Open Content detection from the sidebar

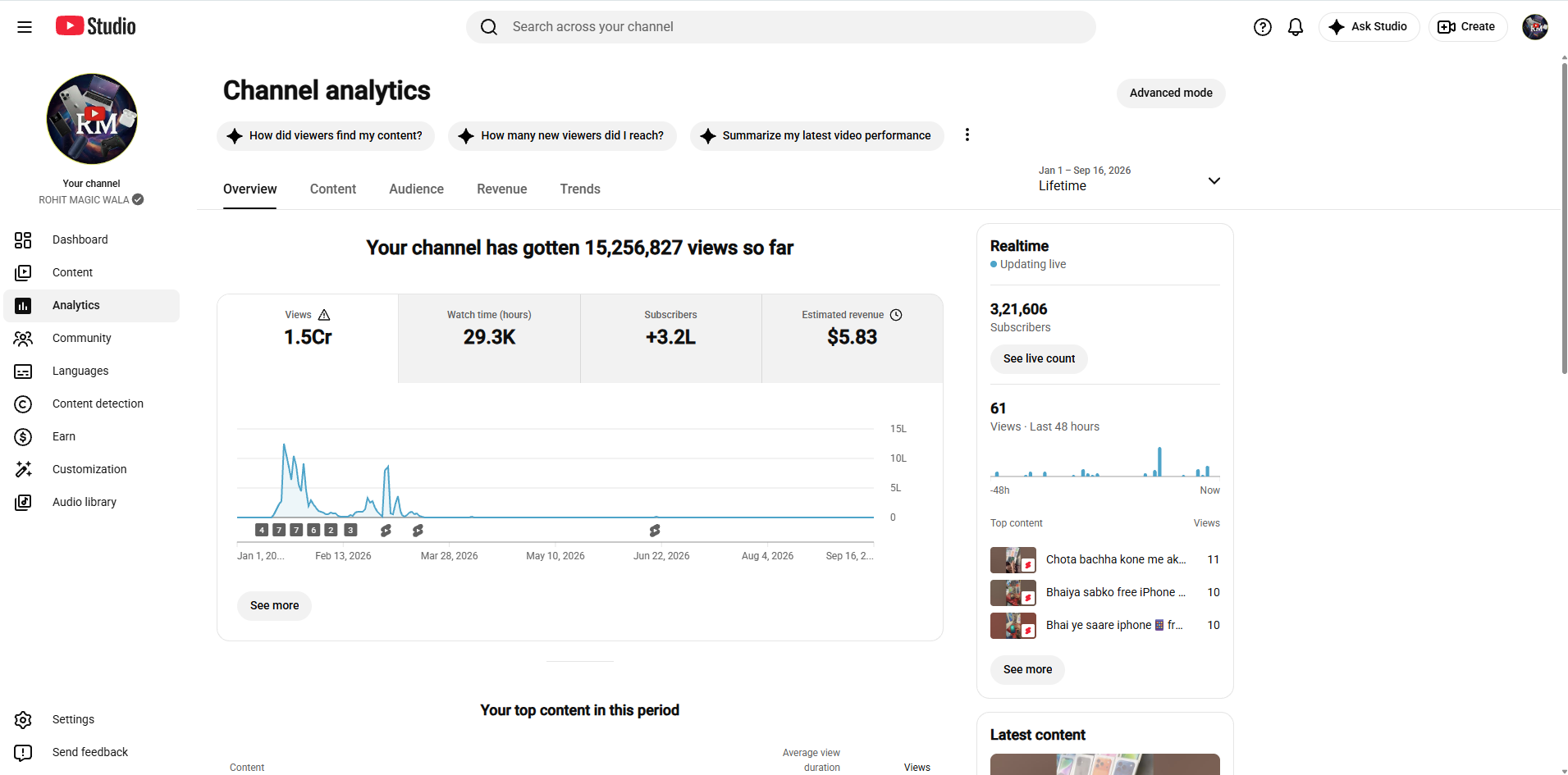[92, 403]
